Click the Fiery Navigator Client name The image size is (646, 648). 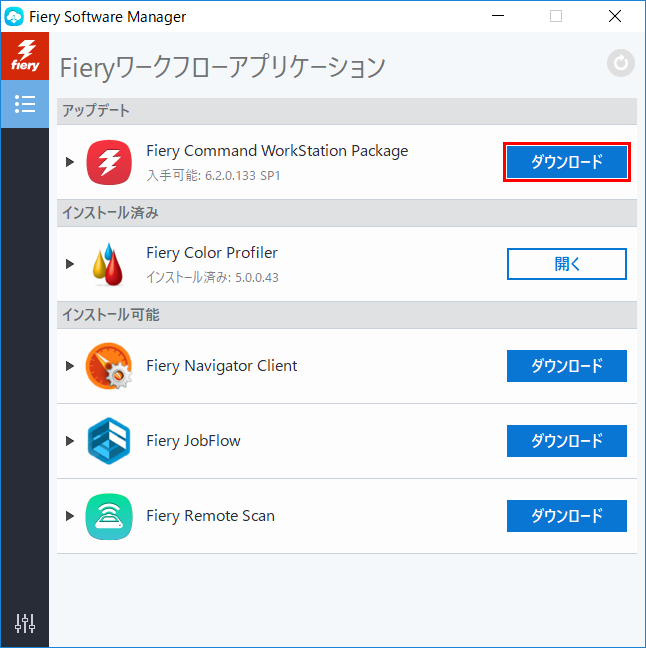[x=222, y=366]
